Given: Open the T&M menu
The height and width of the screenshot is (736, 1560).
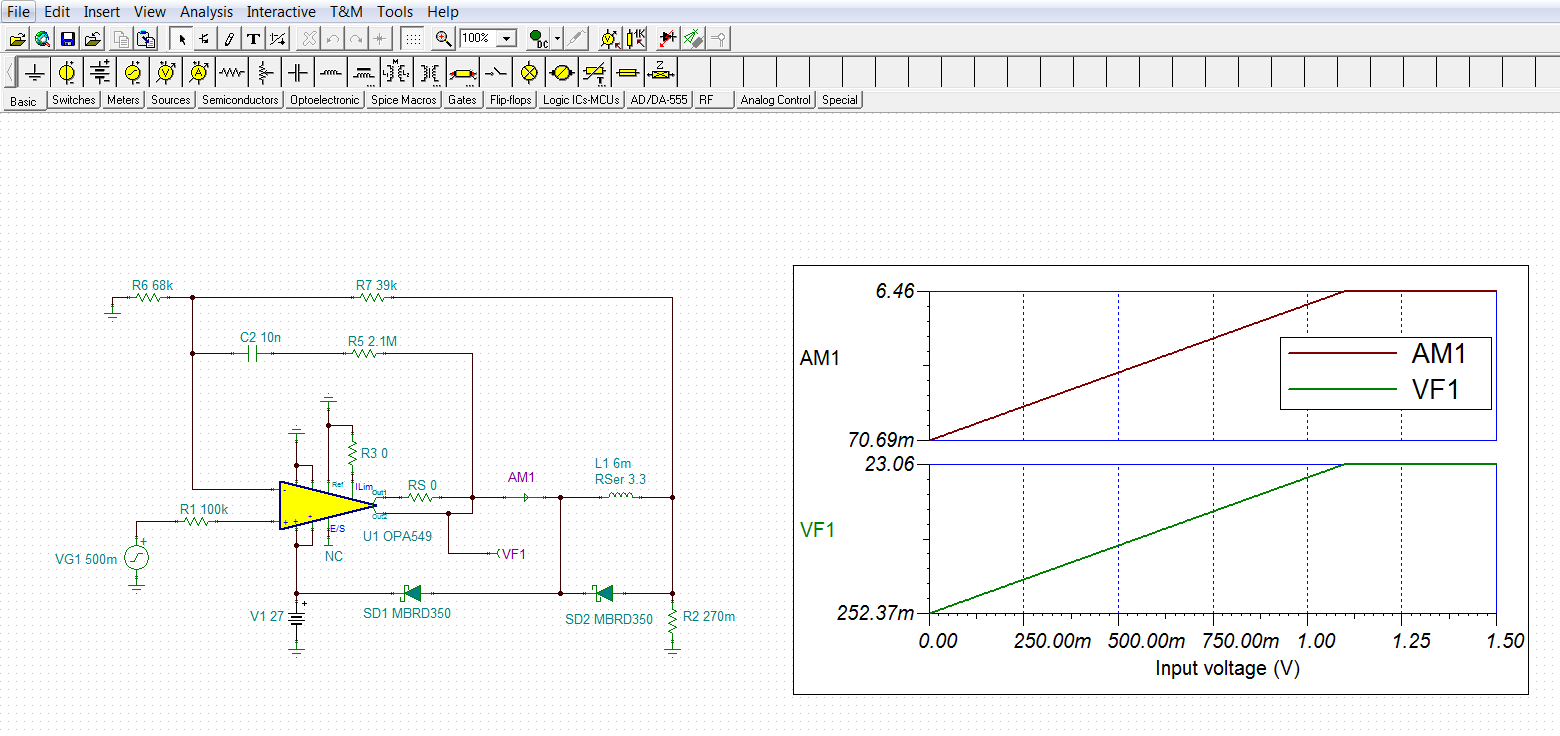Looking at the screenshot, I should [345, 11].
